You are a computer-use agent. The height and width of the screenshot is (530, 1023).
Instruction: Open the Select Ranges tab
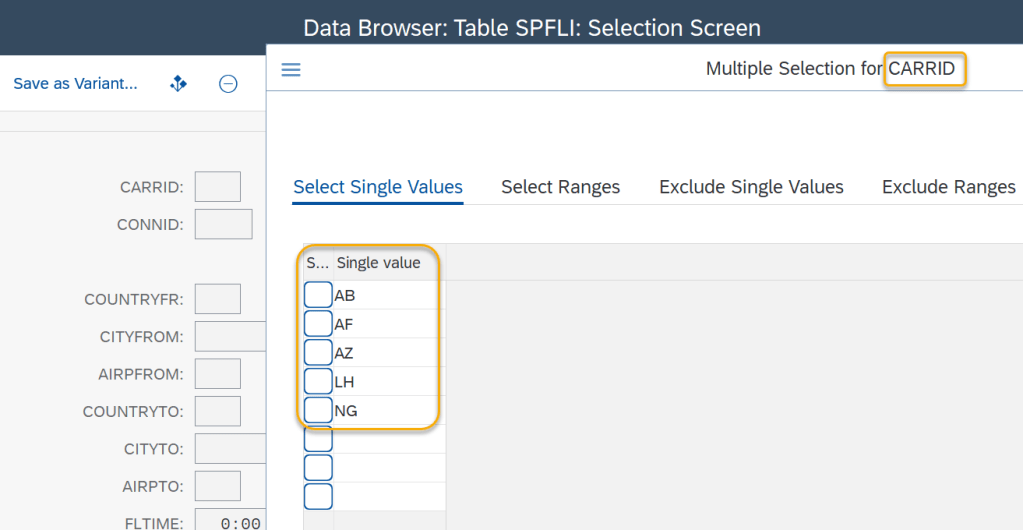tap(560, 187)
